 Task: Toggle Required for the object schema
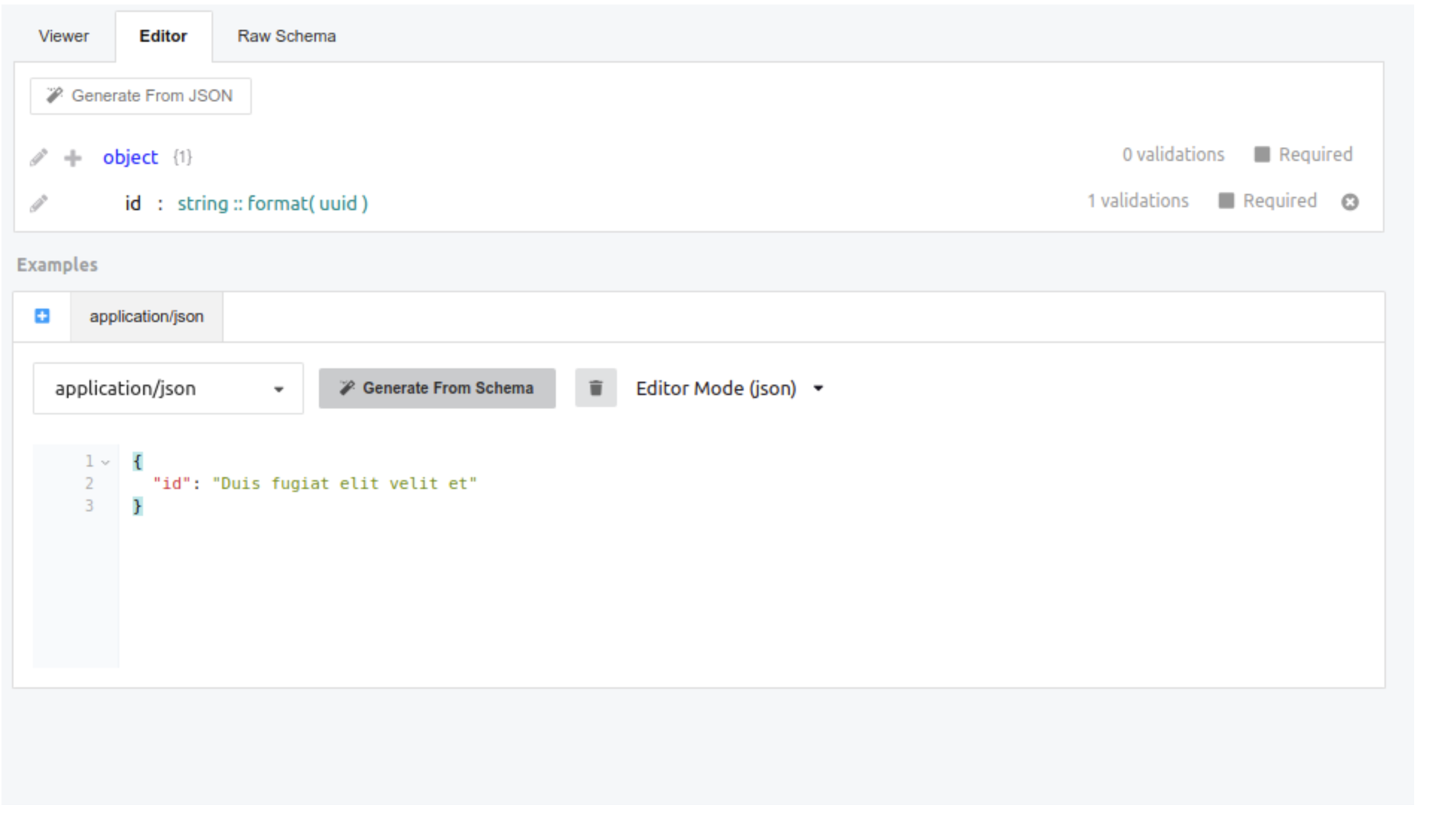pos(1262,154)
